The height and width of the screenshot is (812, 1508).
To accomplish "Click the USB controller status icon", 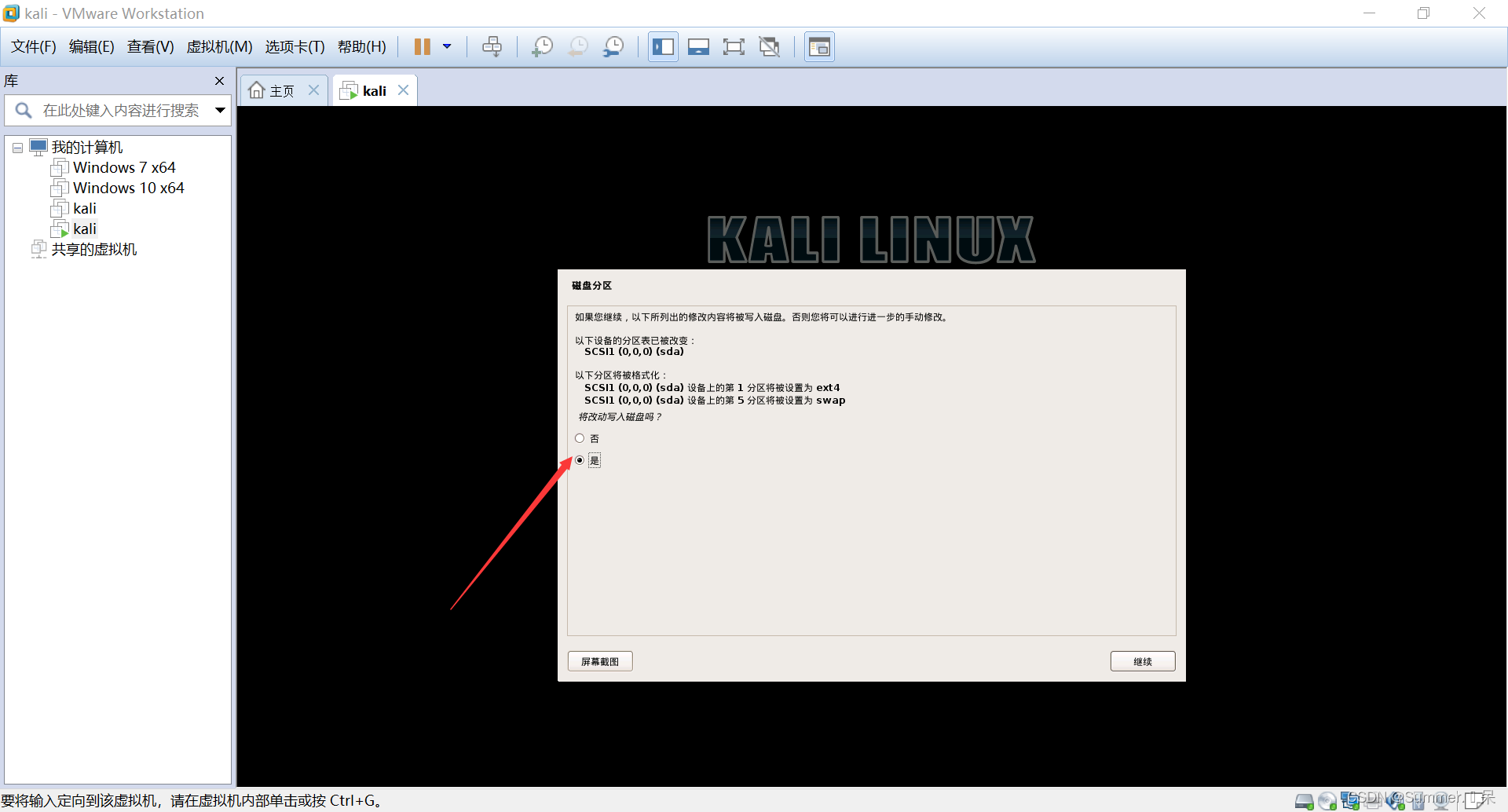I will click(1418, 801).
